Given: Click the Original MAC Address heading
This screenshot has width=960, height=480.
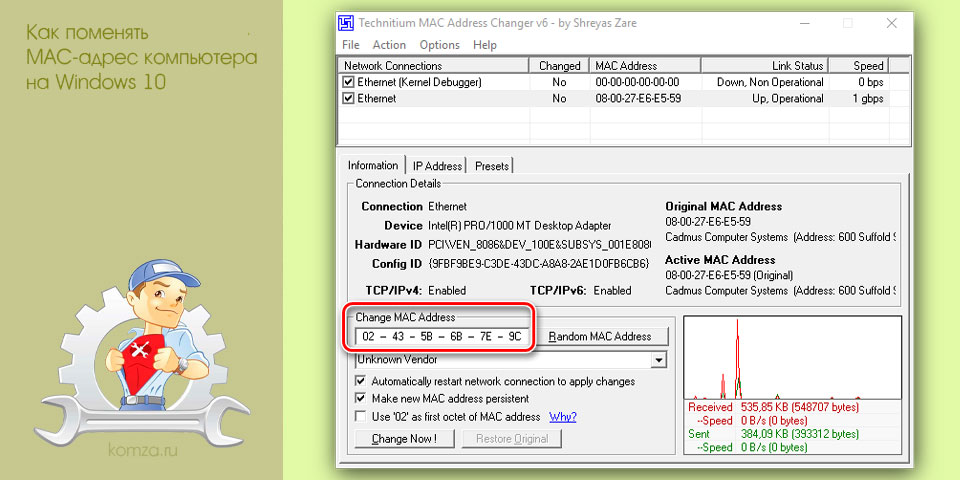Looking at the screenshot, I should pyautogui.click(x=724, y=207).
